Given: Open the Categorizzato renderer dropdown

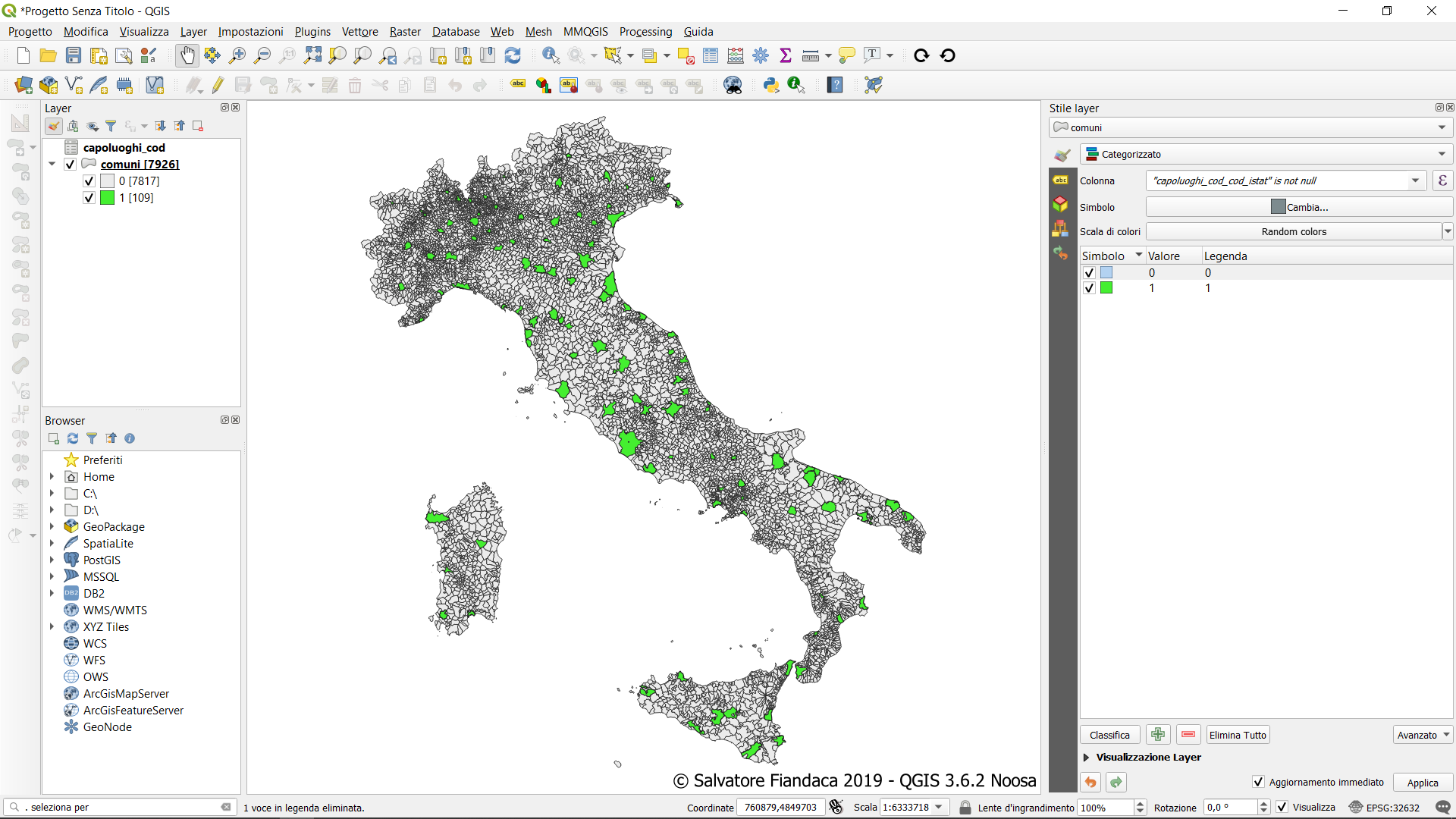Looking at the screenshot, I should pos(1265,154).
